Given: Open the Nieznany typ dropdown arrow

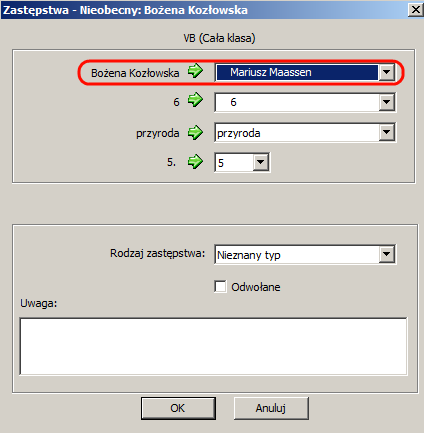Looking at the screenshot, I should (x=386, y=254).
